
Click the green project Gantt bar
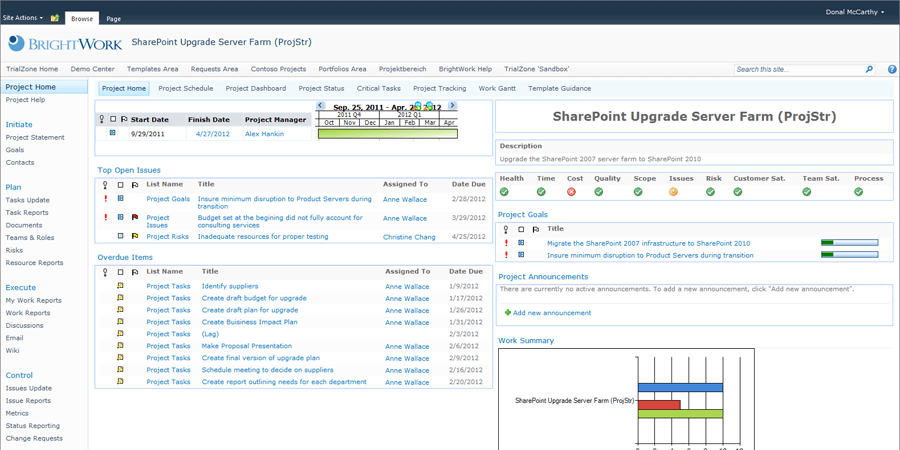click(387, 134)
